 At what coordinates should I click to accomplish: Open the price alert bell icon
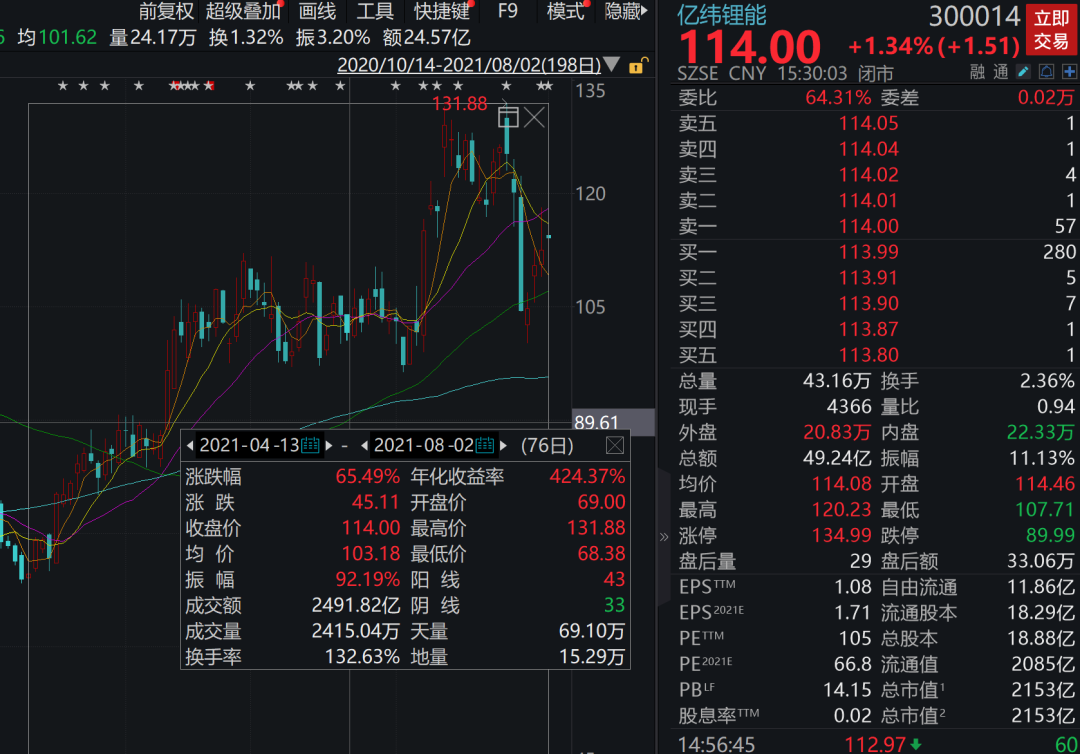[1046, 72]
